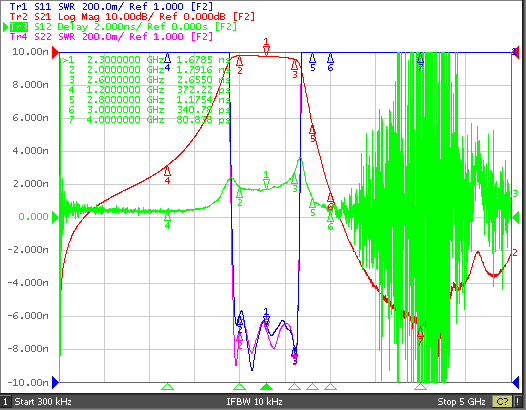Activate the Tr3 S12 Delay trace label

(x=123, y=27)
